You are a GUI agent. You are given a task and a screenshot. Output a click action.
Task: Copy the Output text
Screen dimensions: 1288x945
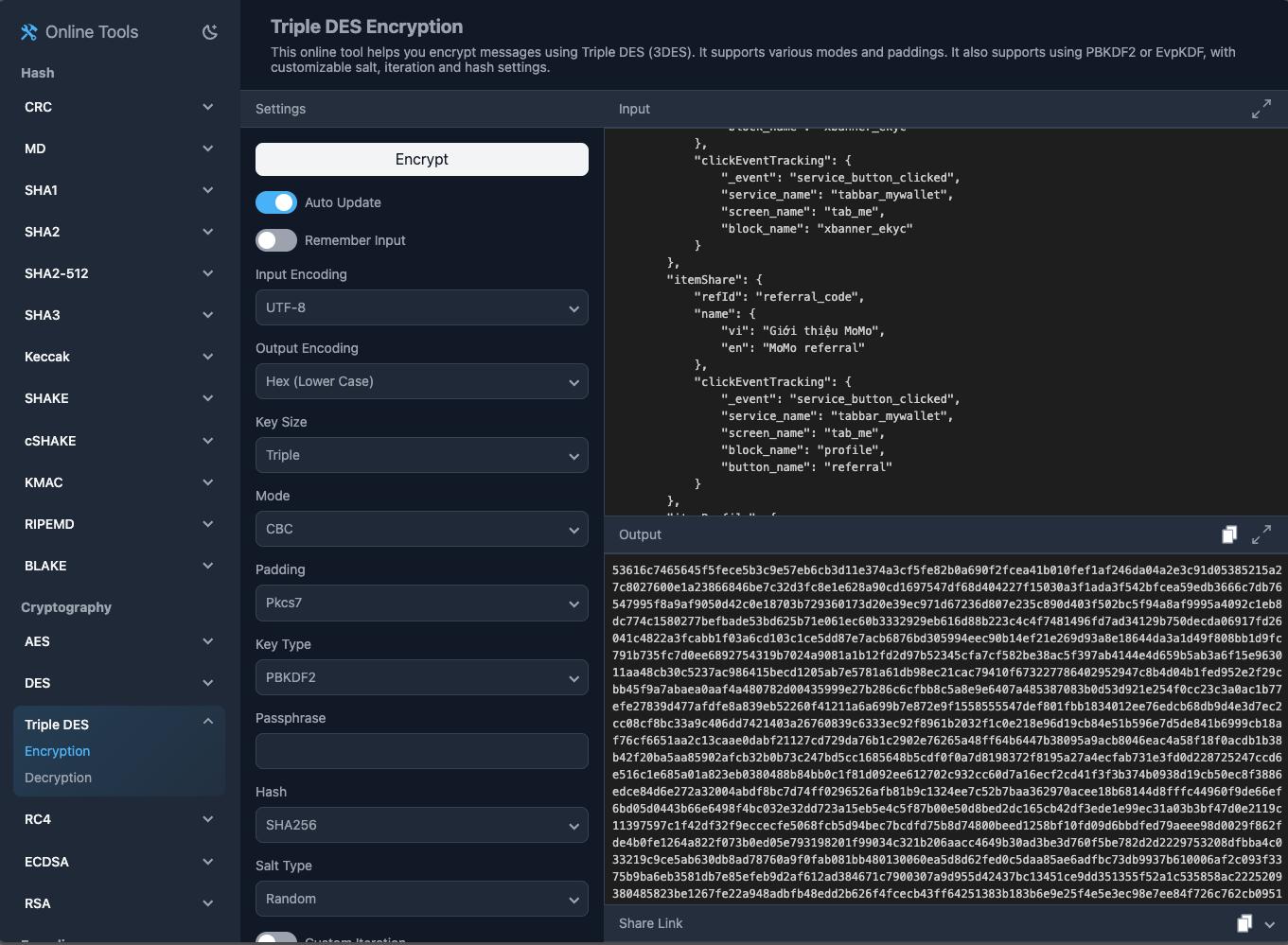[1228, 534]
